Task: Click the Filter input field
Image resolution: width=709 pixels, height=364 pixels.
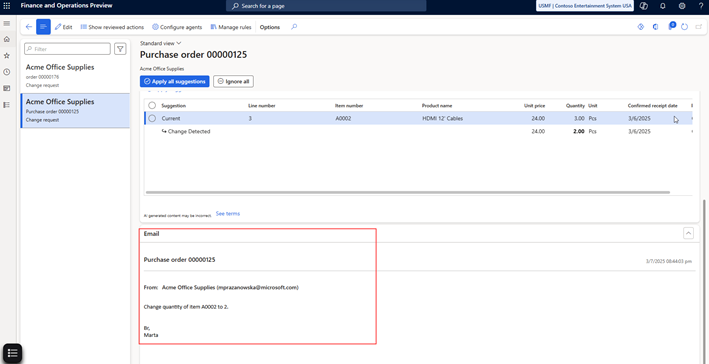Action: click(67, 49)
